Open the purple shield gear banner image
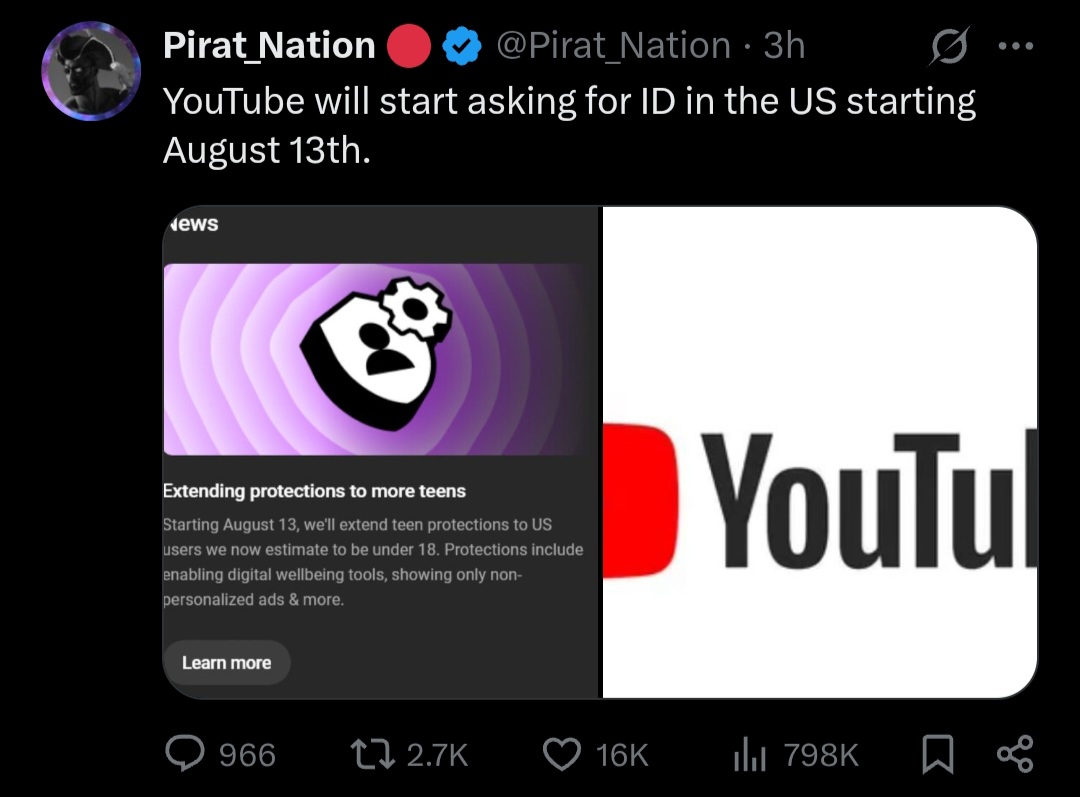This screenshot has height=797, width=1080. [x=377, y=359]
